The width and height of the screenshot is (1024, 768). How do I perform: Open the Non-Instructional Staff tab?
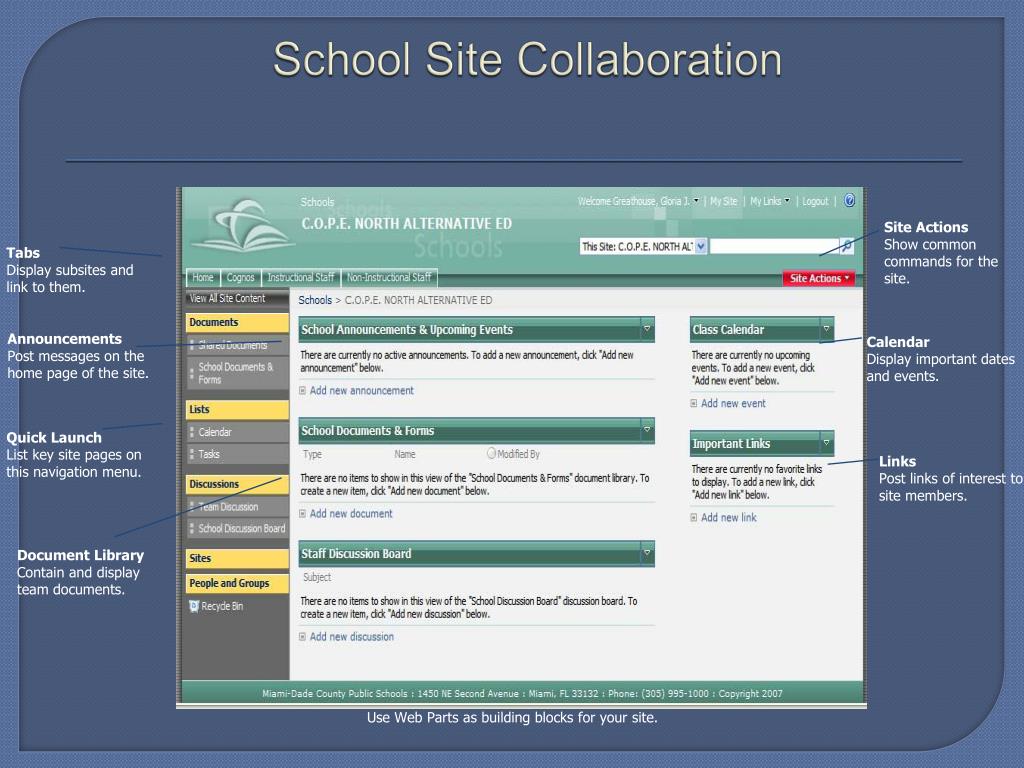[389, 278]
